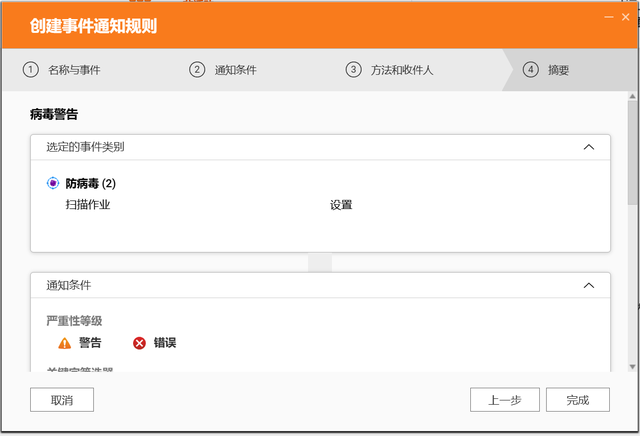640x436 pixels.
Task: Click step 4 circle icon
Action: coord(531,70)
